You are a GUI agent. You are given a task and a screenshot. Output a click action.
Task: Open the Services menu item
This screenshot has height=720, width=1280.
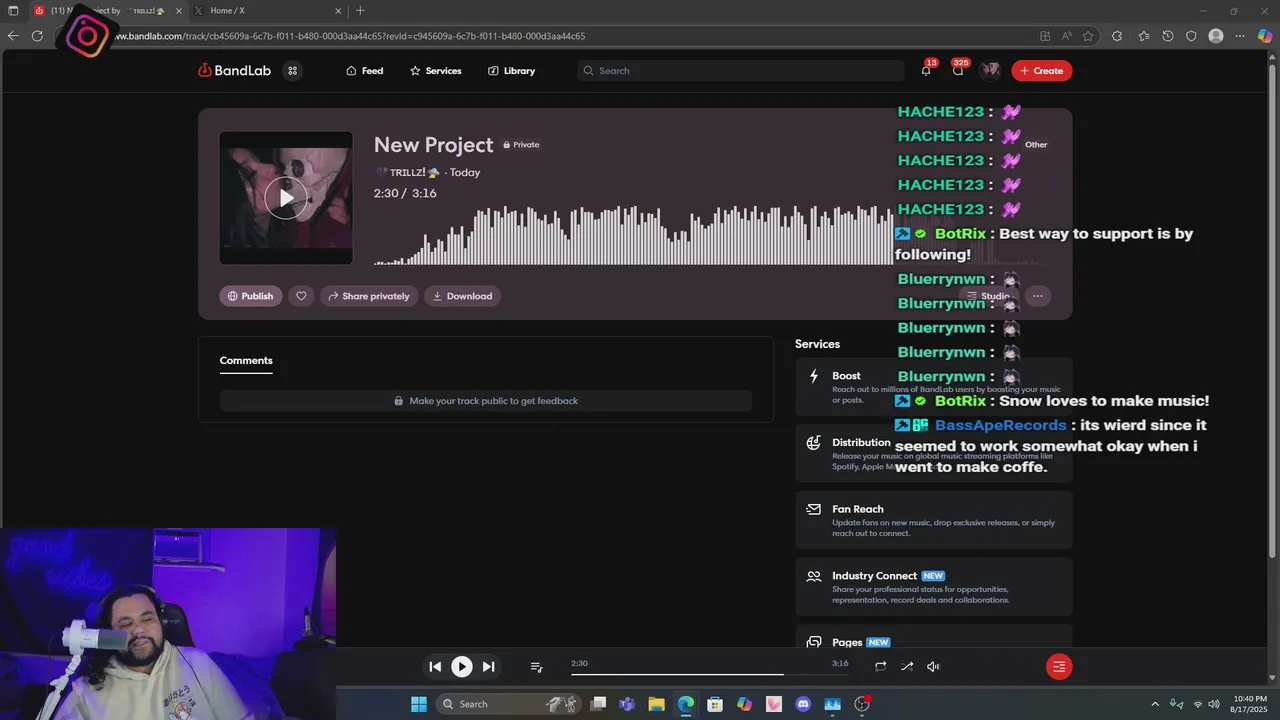pyautogui.click(x=436, y=71)
